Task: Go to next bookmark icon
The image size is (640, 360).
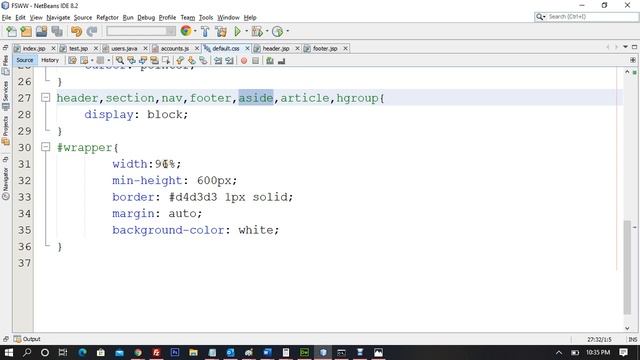Action: (x=191, y=60)
